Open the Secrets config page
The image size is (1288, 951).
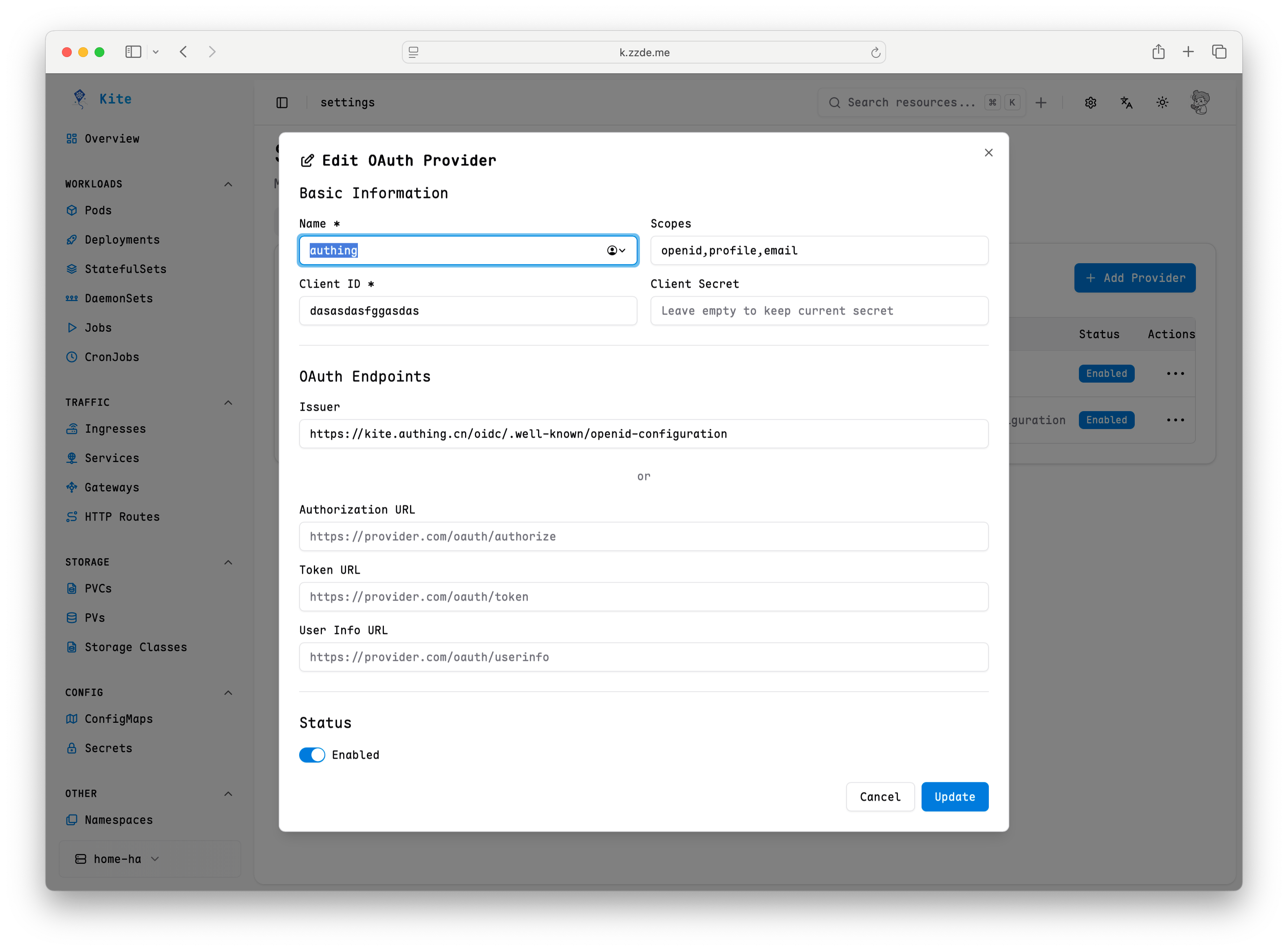pyautogui.click(x=108, y=748)
